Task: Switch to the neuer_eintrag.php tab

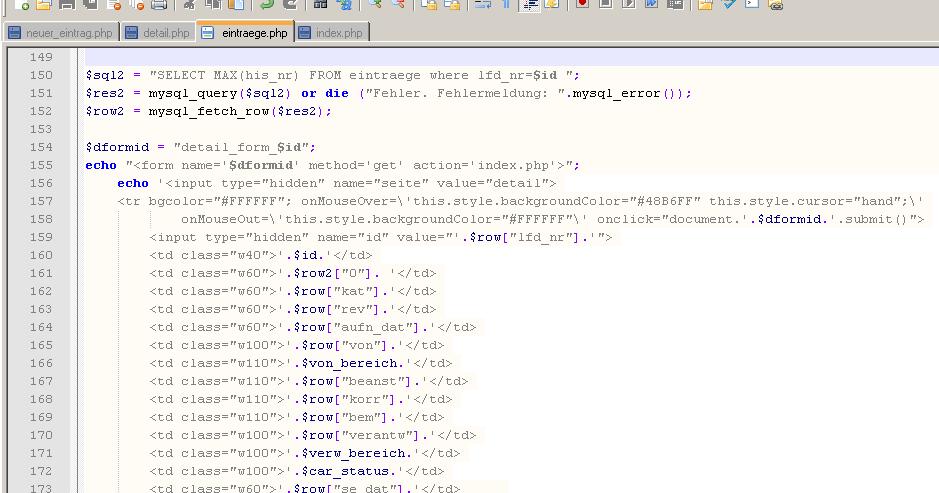Action: [60, 33]
